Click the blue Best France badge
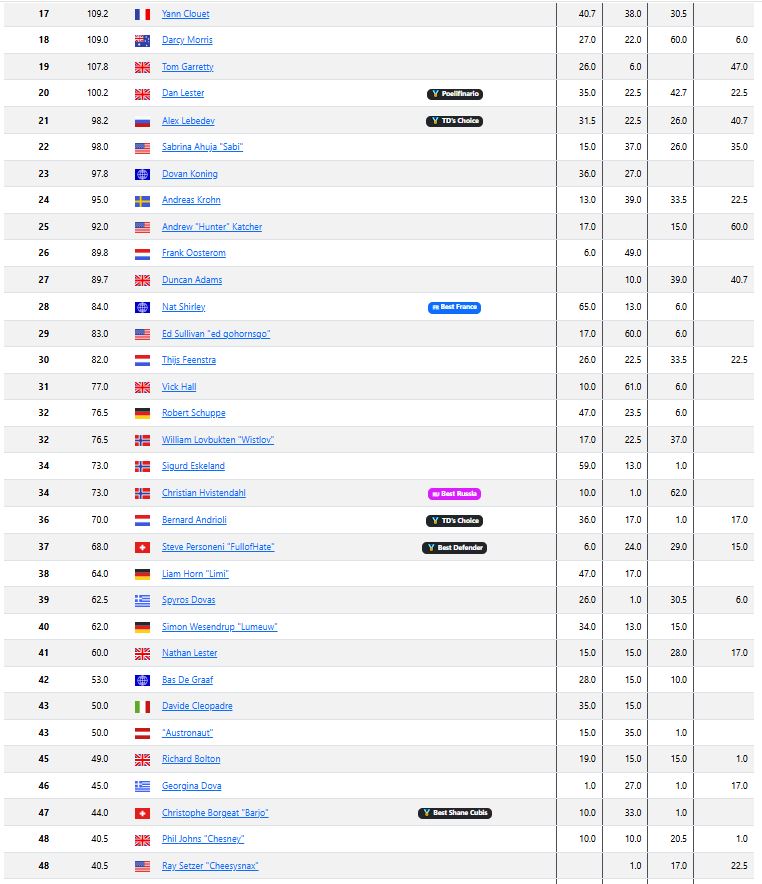The height and width of the screenshot is (884, 762). point(455,307)
